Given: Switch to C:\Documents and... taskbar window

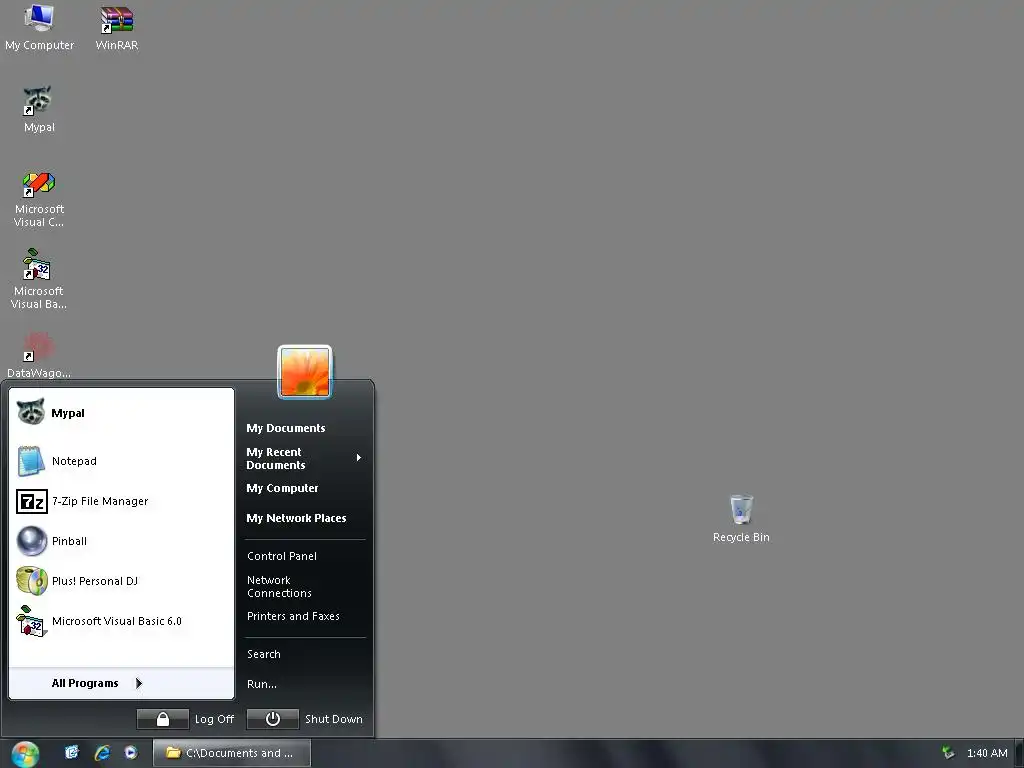Looking at the screenshot, I should 232,753.
